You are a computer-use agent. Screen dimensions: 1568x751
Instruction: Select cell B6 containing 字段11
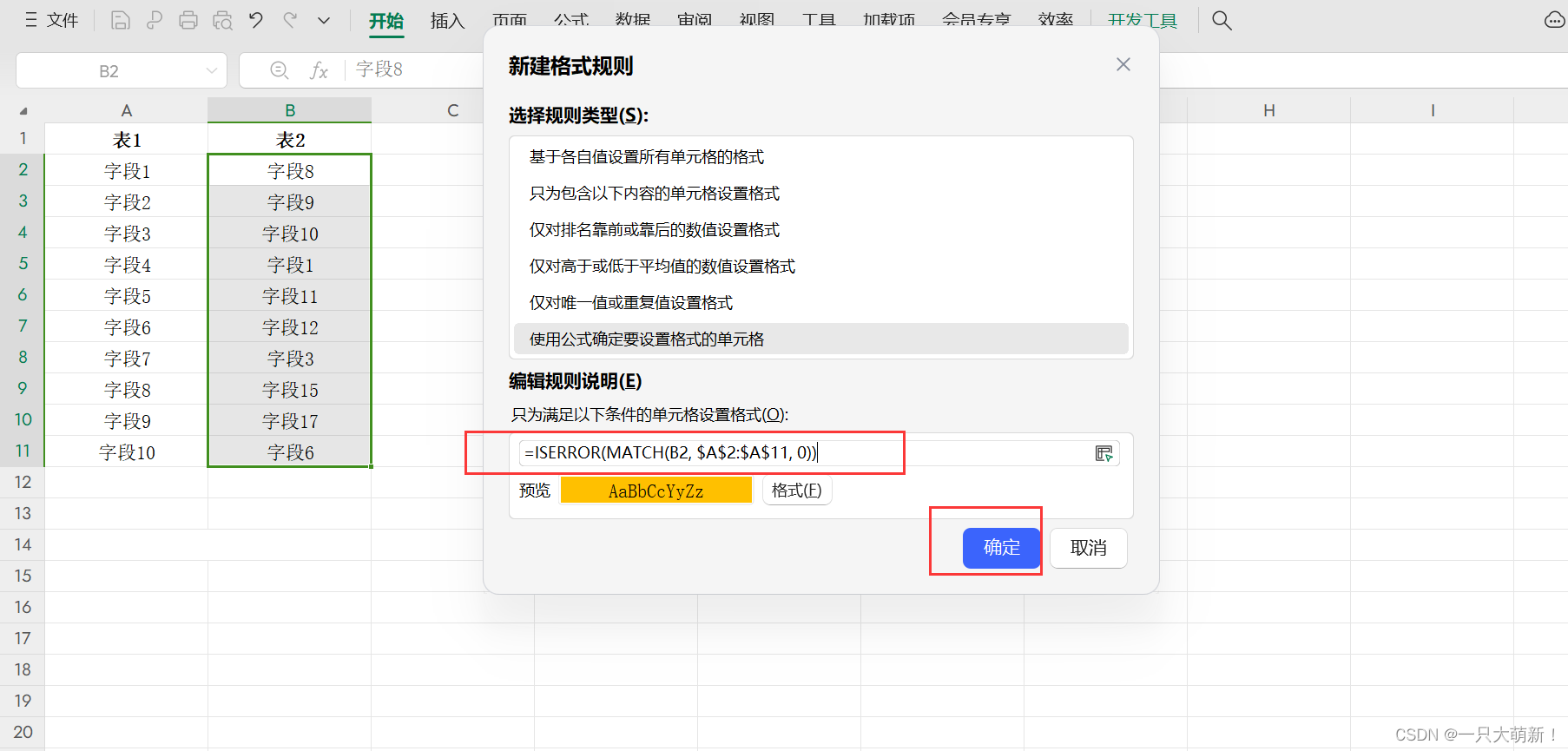click(x=290, y=296)
